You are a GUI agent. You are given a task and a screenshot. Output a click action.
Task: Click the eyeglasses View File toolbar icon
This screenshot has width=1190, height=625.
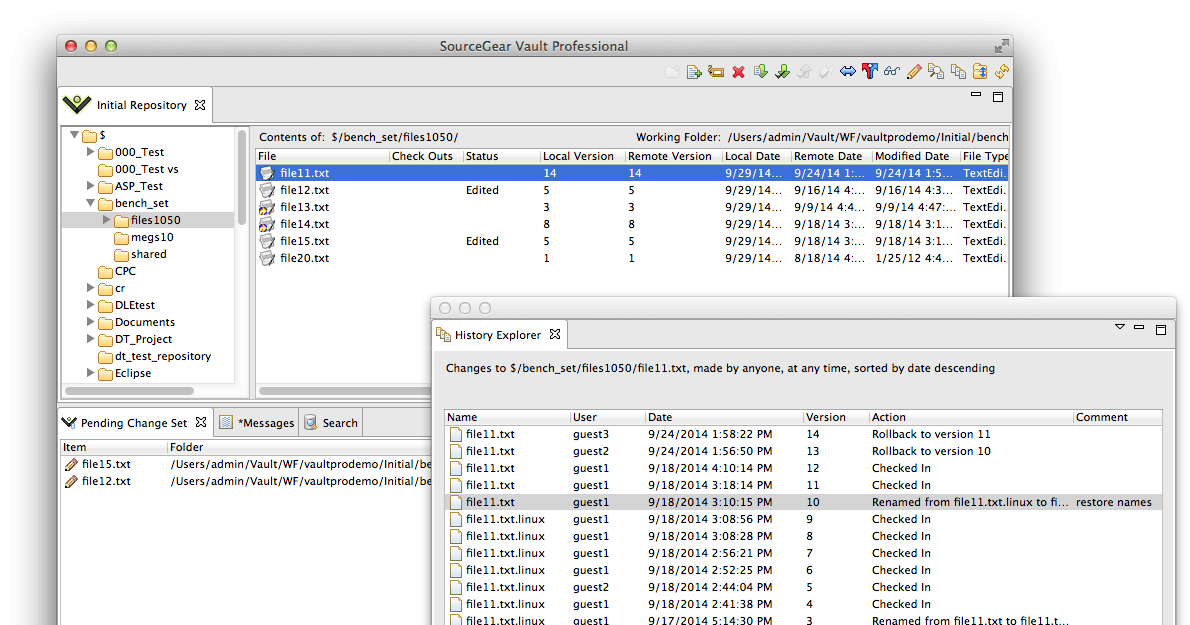892,71
